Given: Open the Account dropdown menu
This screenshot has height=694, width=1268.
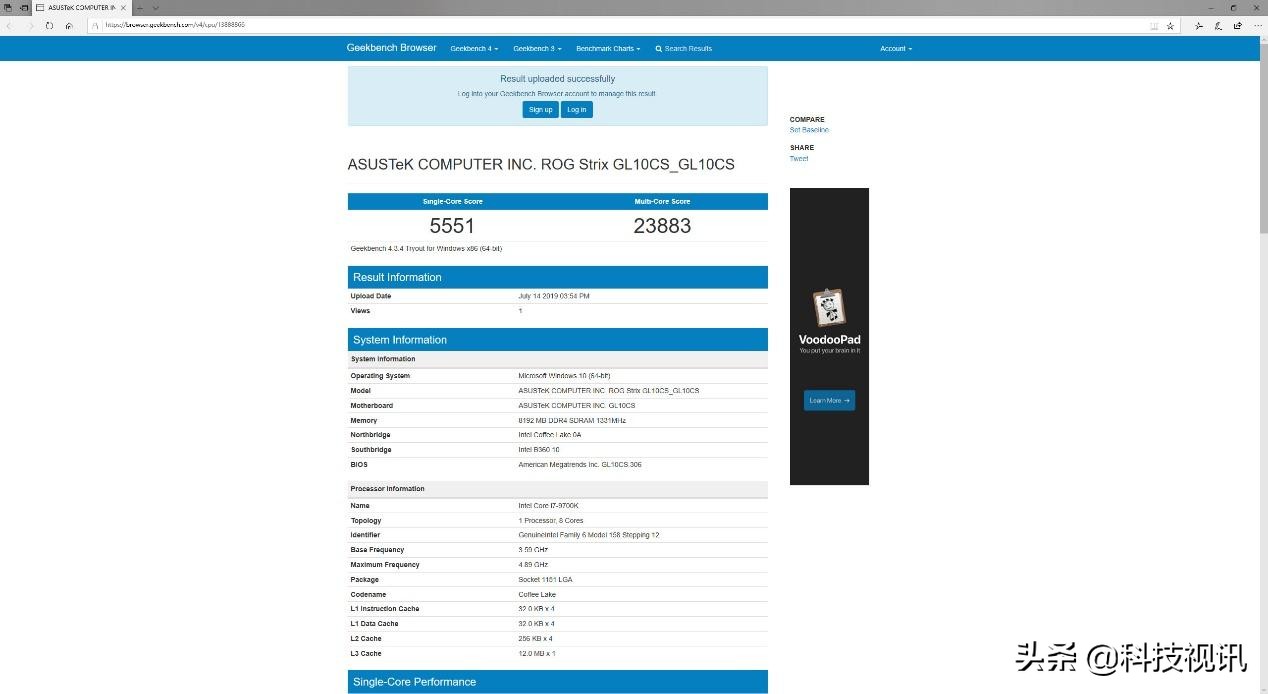Looking at the screenshot, I should (x=895, y=49).
